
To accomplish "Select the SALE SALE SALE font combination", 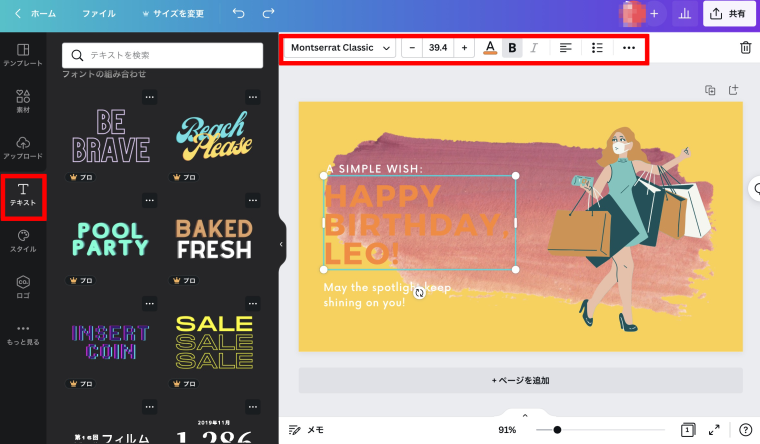I will pyautogui.click(x=214, y=342).
